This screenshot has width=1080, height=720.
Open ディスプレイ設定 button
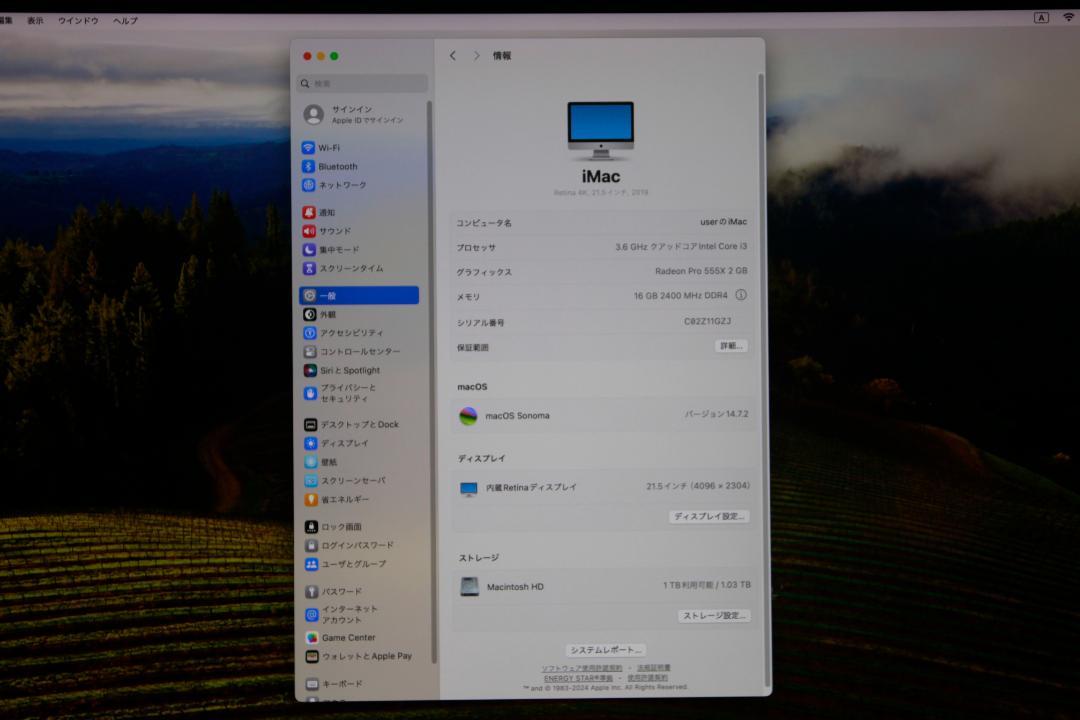pos(709,516)
